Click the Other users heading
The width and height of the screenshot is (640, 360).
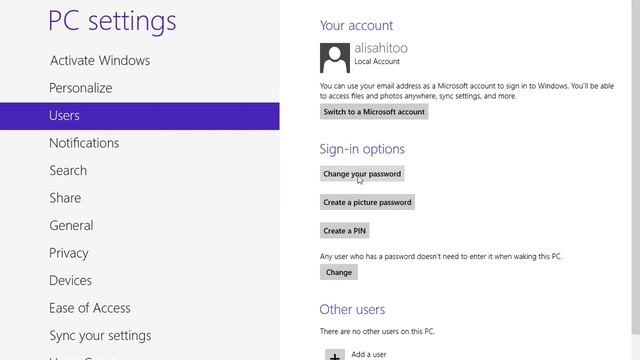click(352, 310)
